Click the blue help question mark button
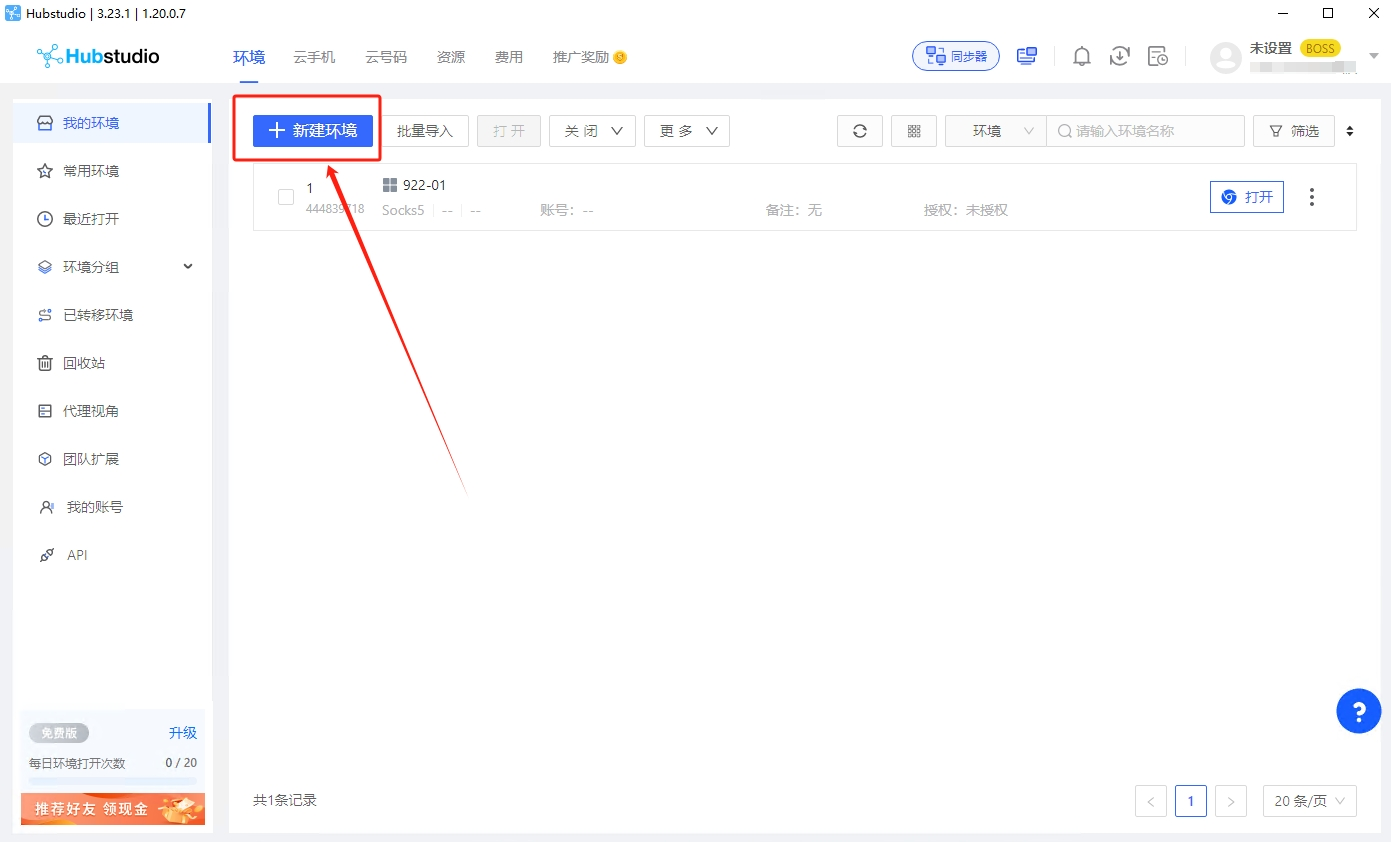The width and height of the screenshot is (1391, 842). coord(1358,712)
